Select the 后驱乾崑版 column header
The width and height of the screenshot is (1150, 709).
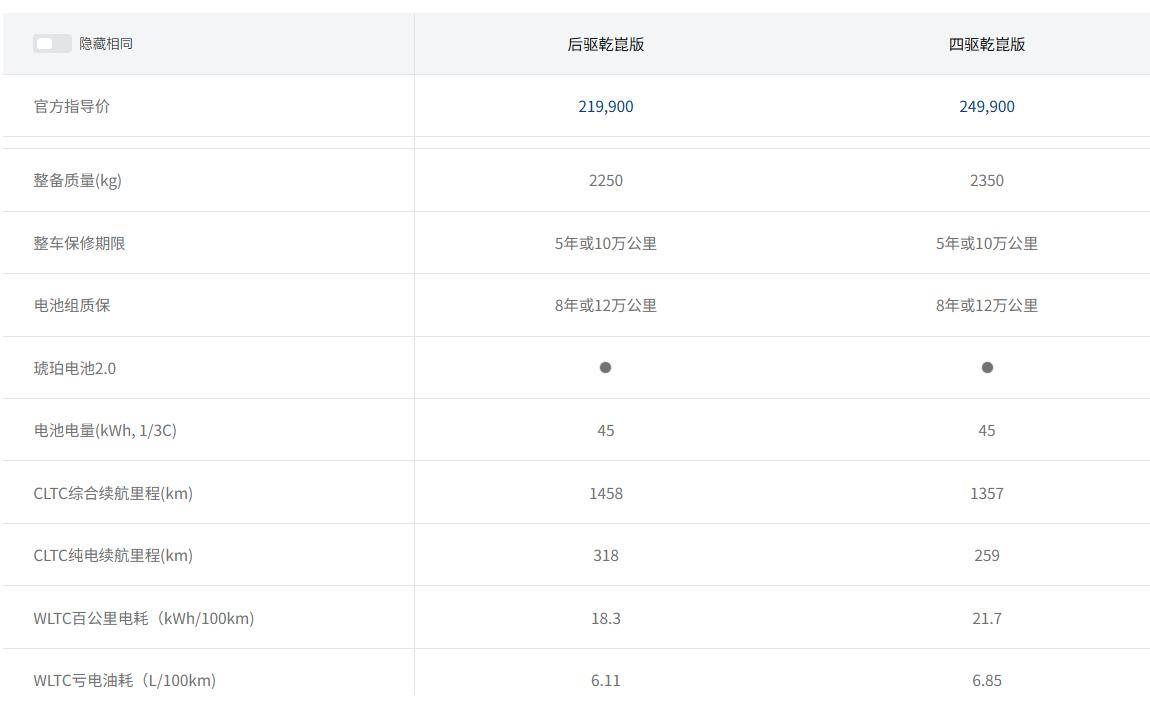coord(605,44)
